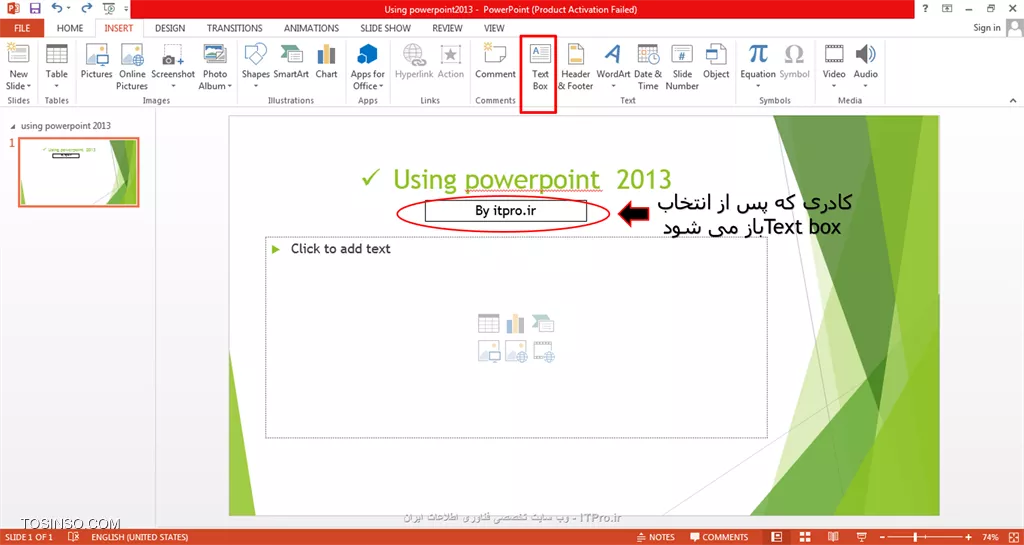Click the 74% zoom level

pyautogui.click(x=990, y=537)
